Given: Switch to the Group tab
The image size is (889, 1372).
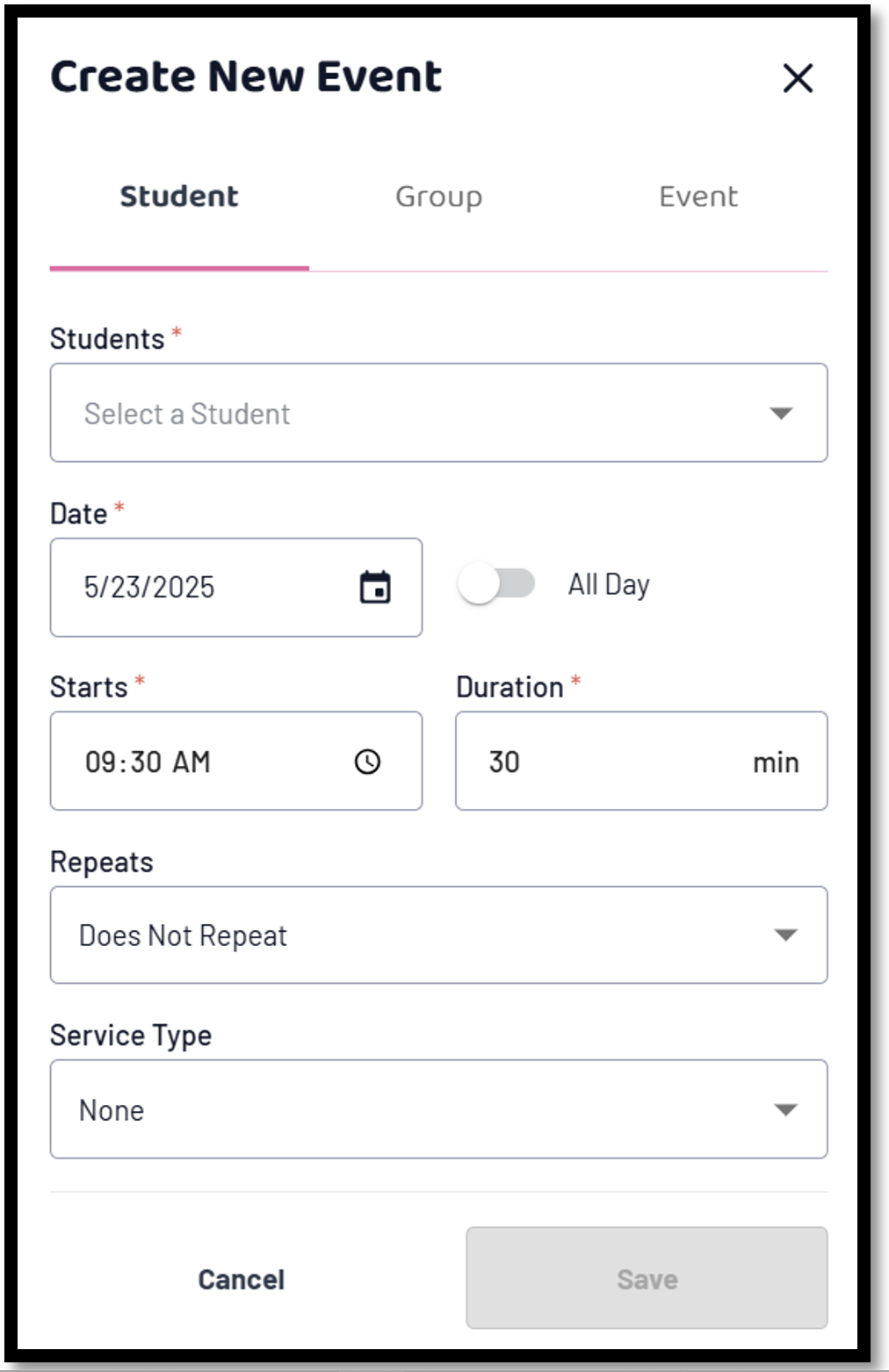Looking at the screenshot, I should (x=438, y=197).
